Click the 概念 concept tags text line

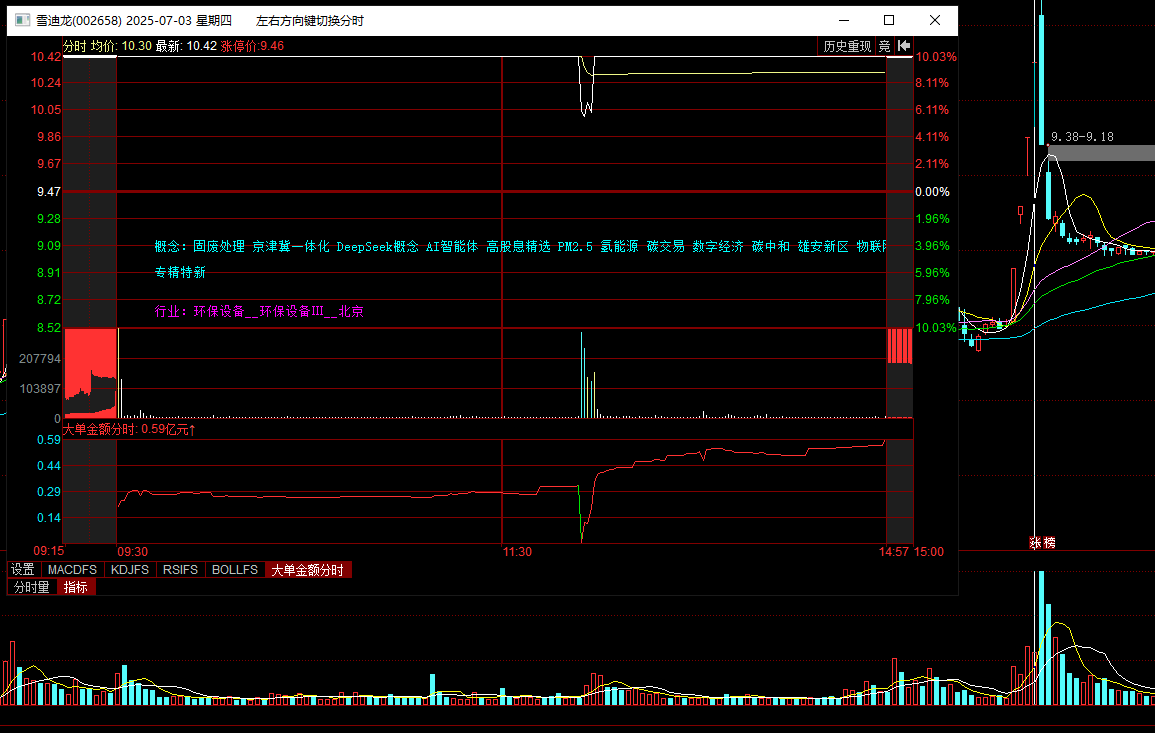tap(520, 246)
